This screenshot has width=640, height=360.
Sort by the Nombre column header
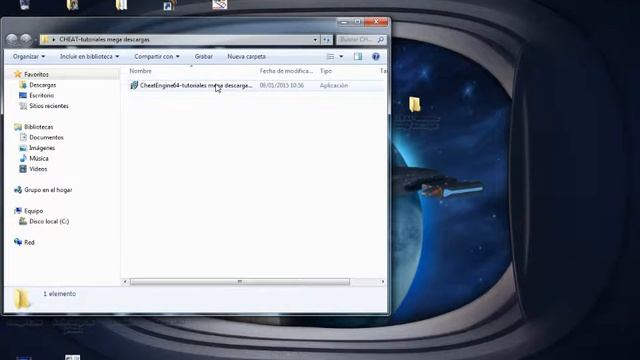[x=140, y=71]
